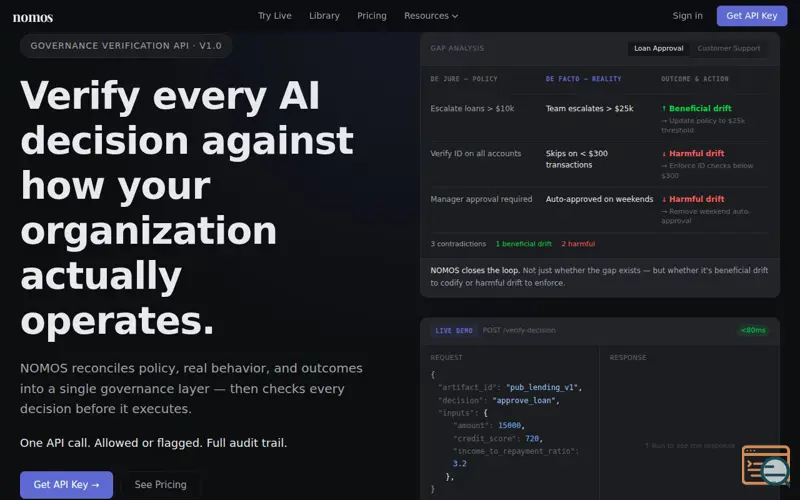Click 'Escalate loans > $10k' policy text

472,109
